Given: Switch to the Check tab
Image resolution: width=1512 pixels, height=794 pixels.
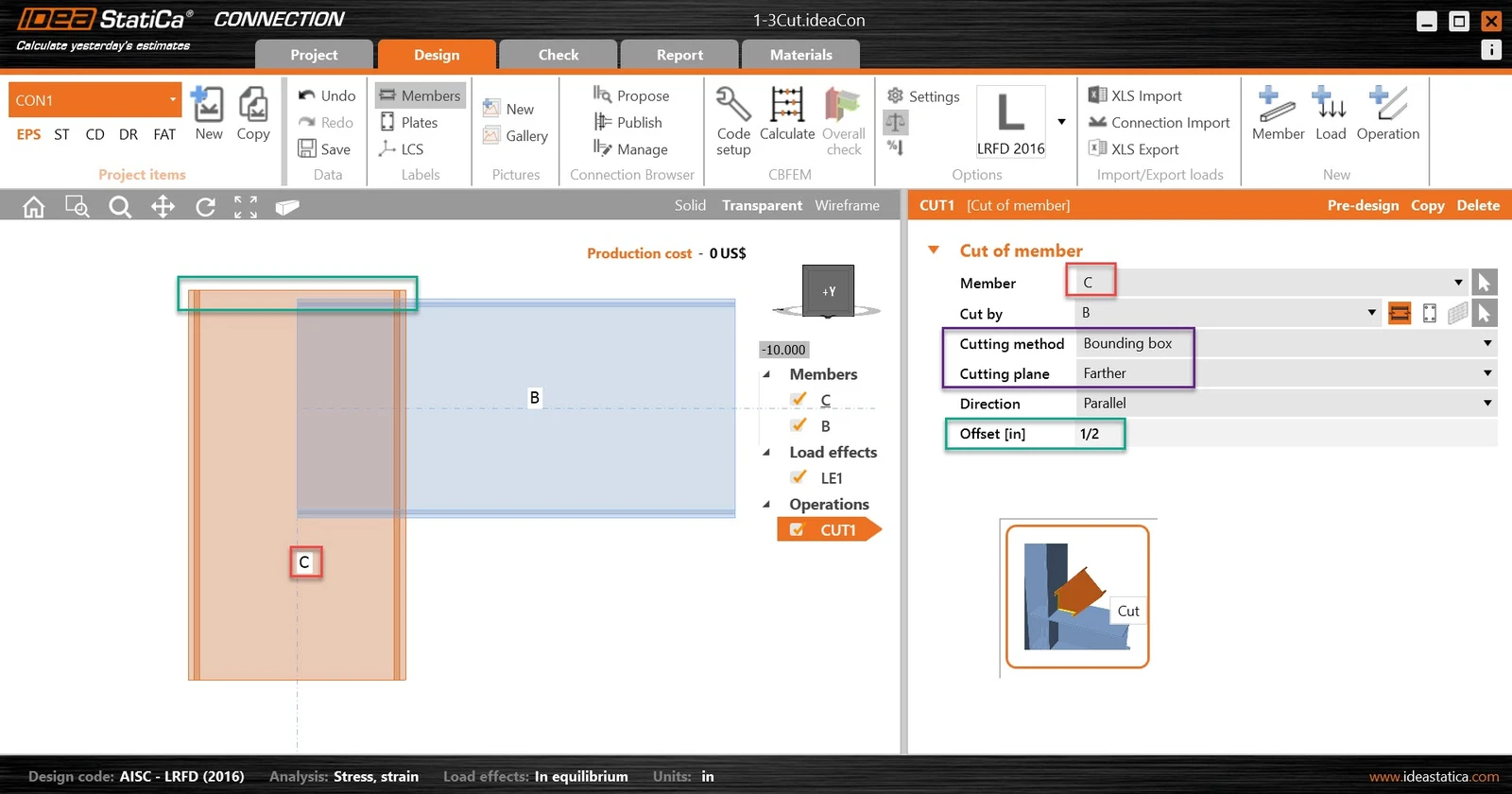Looking at the screenshot, I should tap(558, 55).
